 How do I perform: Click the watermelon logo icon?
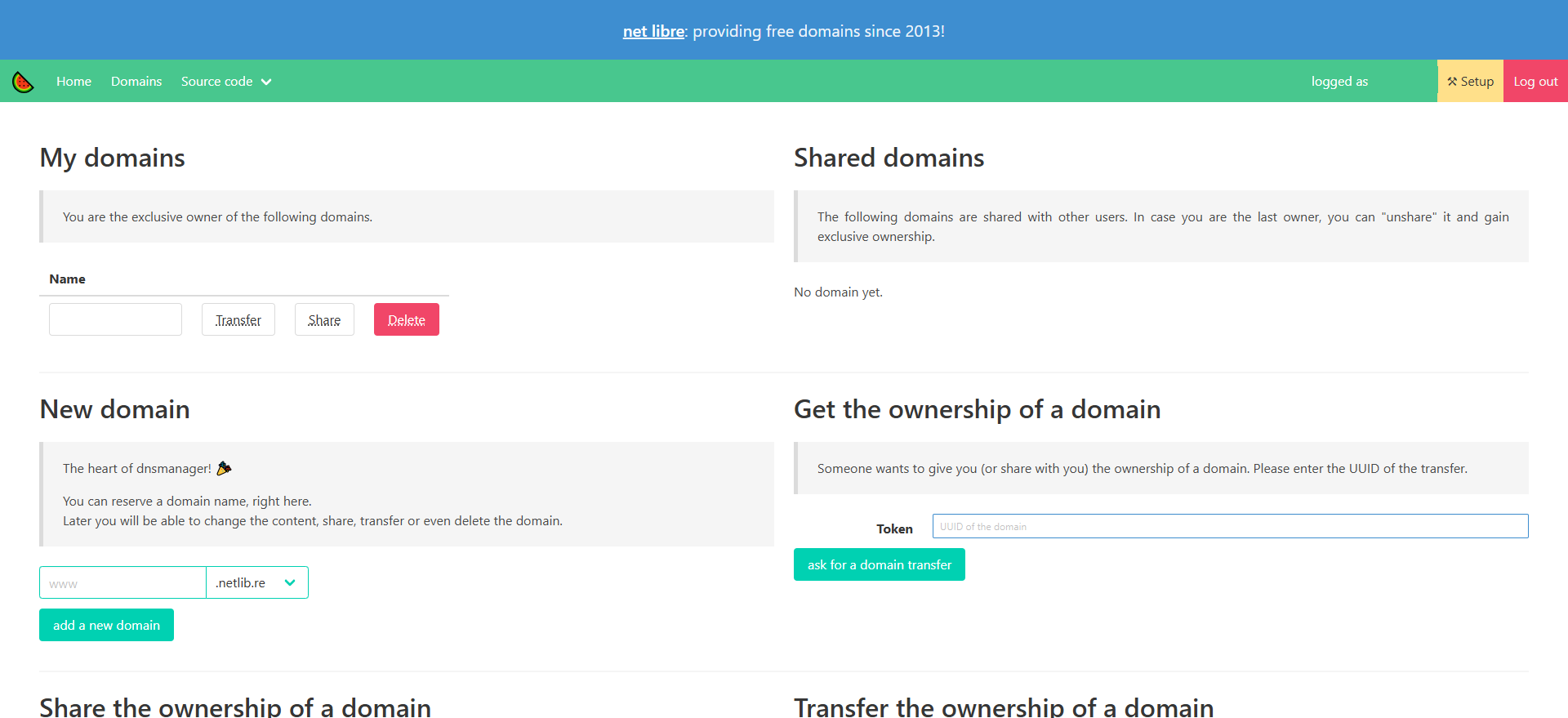pos(23,82)
